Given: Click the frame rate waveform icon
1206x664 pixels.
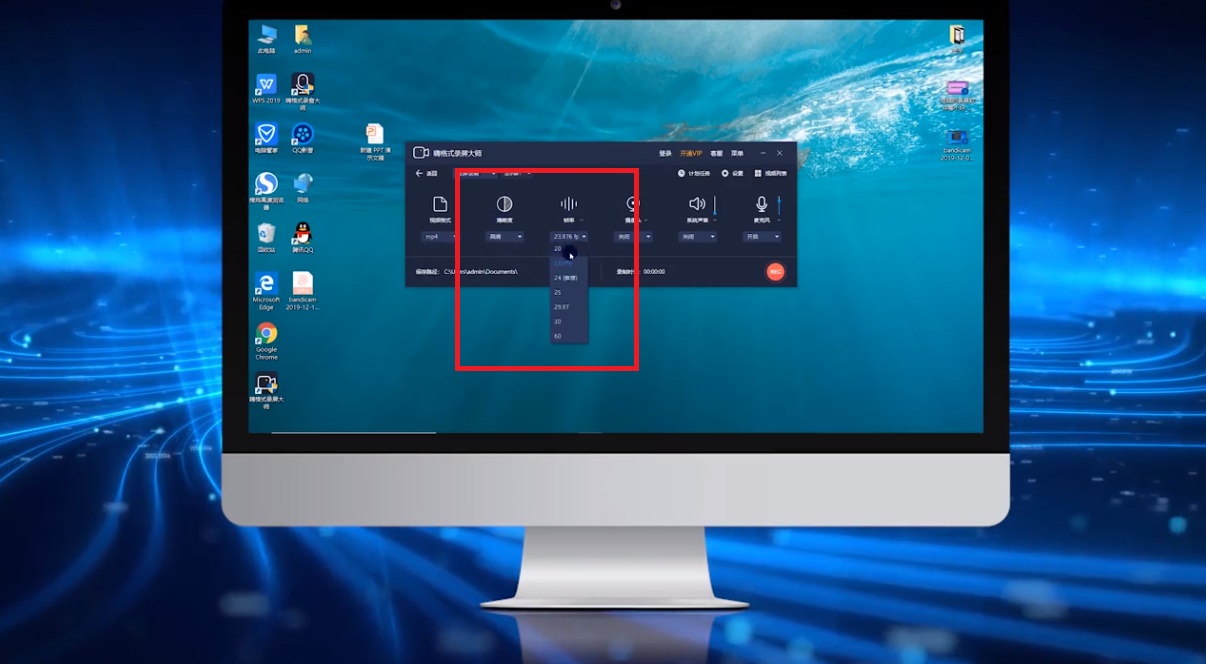Looking at the screenshot, I should pos(569,204).
